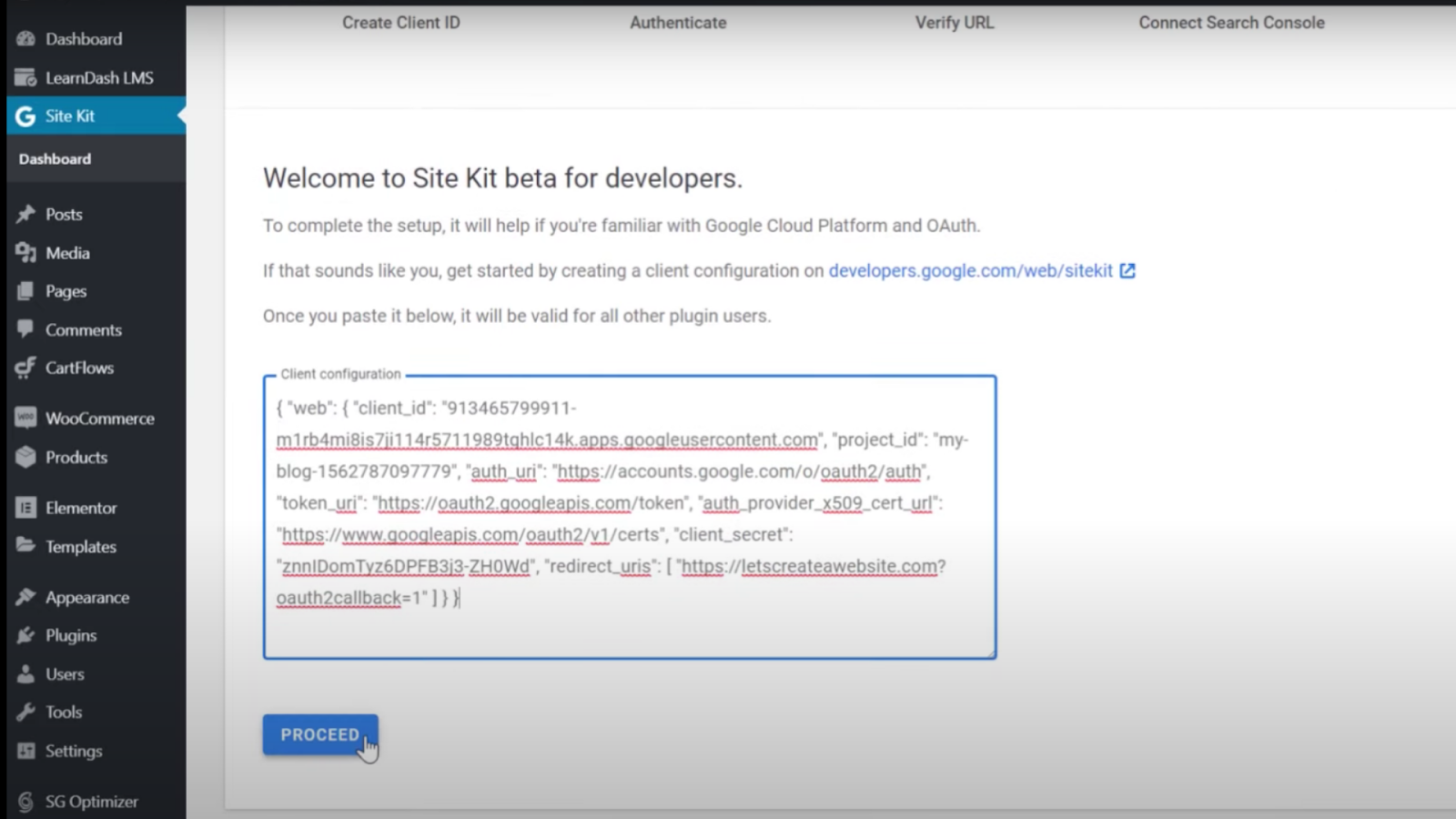Click the Media library icon
This screenshot has height=819, width=1456.
[25, 253]
